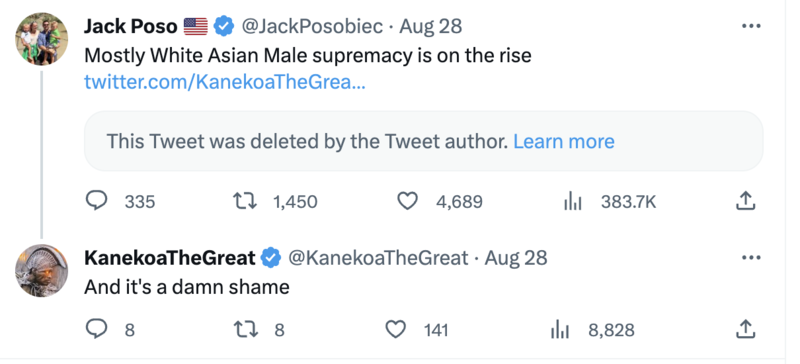This screenshot has width=800, height=364.
Task: Open more options menu on Jack Poso's tweet
Action: pyautogui.click(x=751, y=27)
